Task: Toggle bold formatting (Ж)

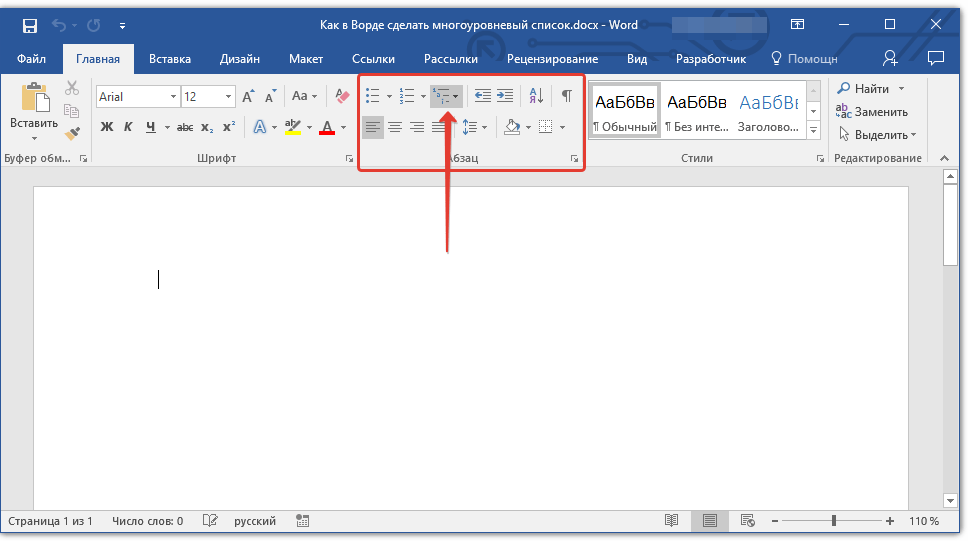Action: (x=107, y=127)
